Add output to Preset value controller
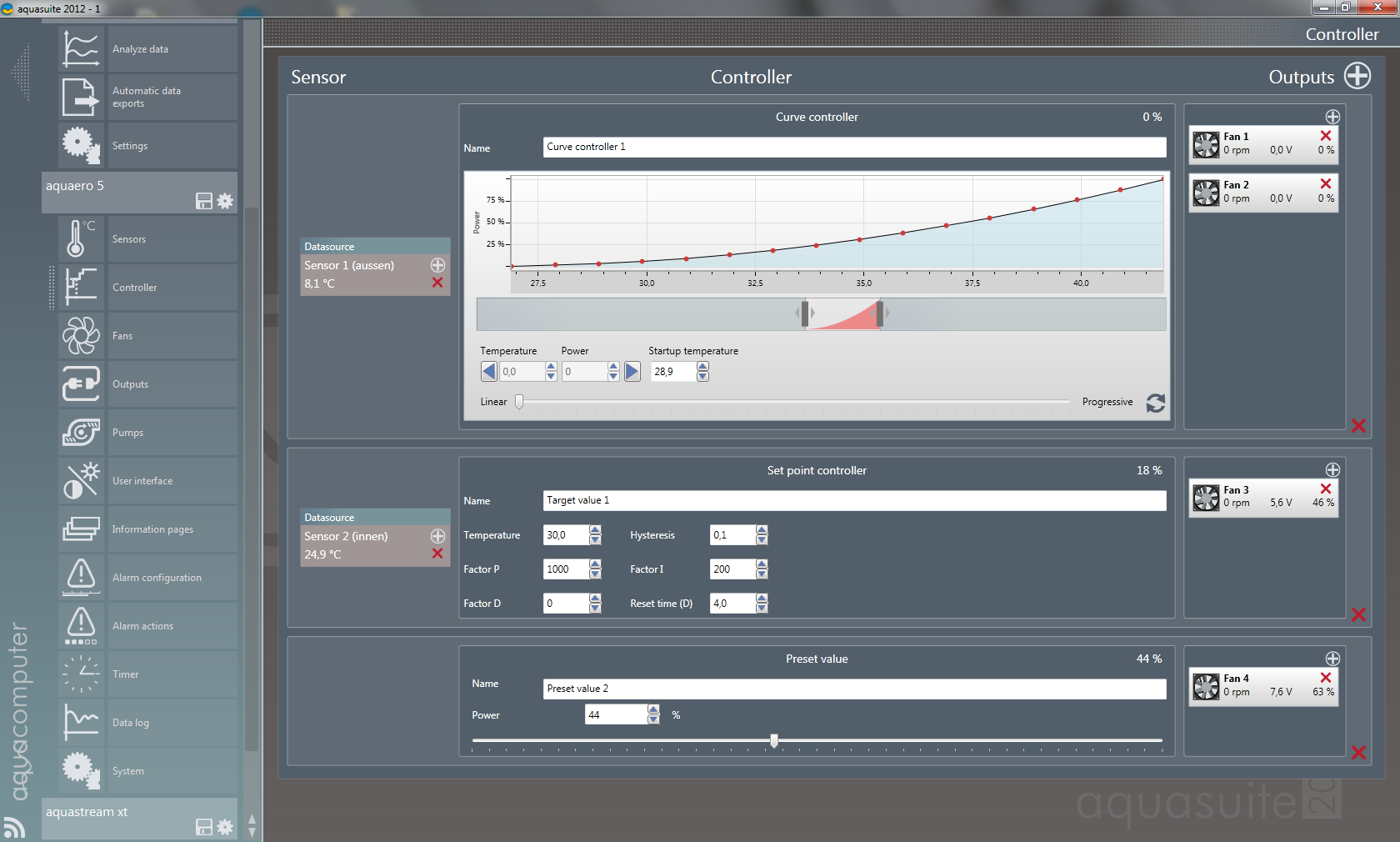 click(1332, 659)
